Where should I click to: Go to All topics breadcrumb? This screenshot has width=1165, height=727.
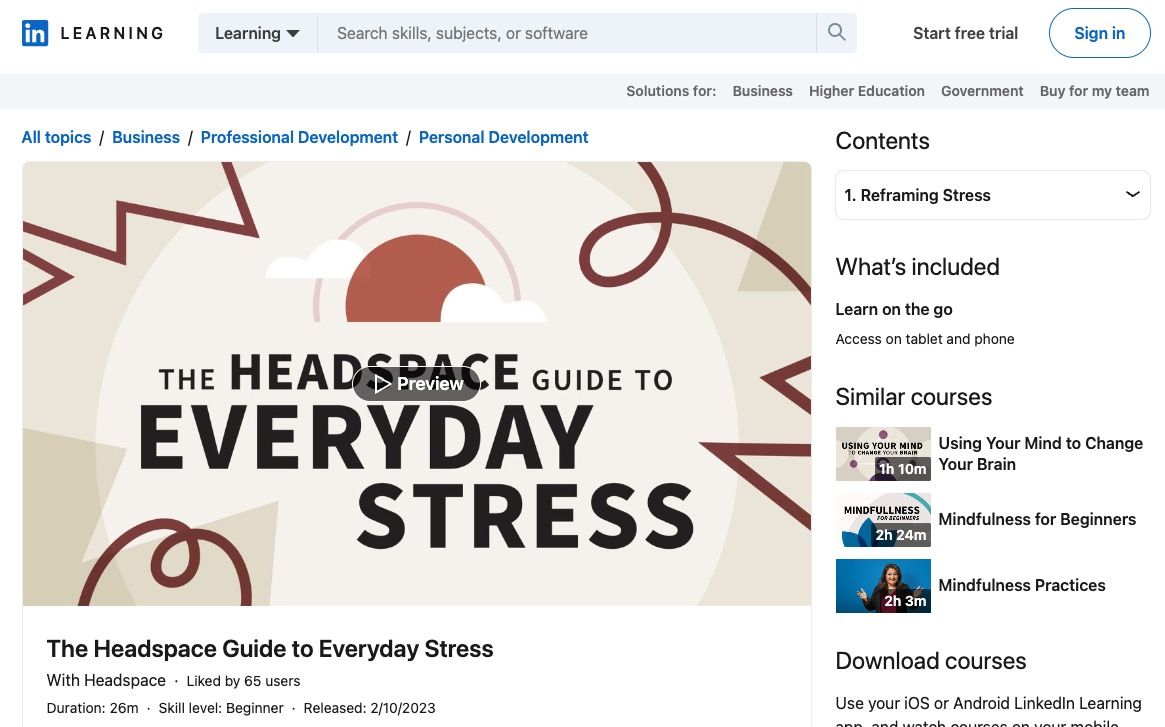56,137
